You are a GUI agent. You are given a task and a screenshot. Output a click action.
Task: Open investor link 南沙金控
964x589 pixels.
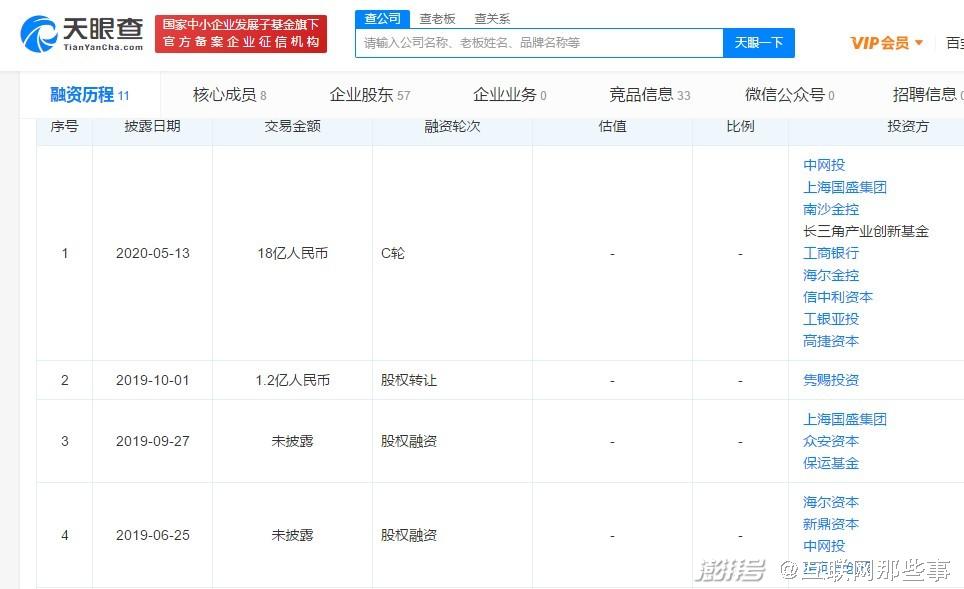831,209
